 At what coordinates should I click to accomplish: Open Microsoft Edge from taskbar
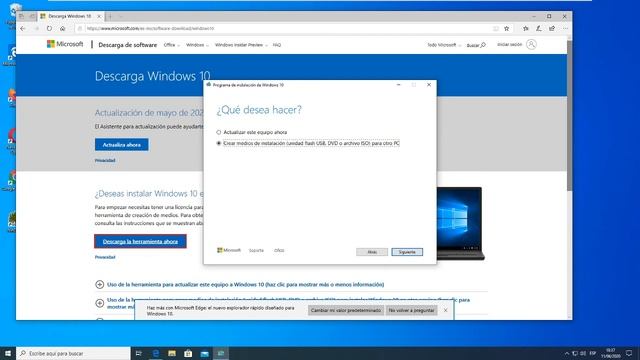(156, 353)
